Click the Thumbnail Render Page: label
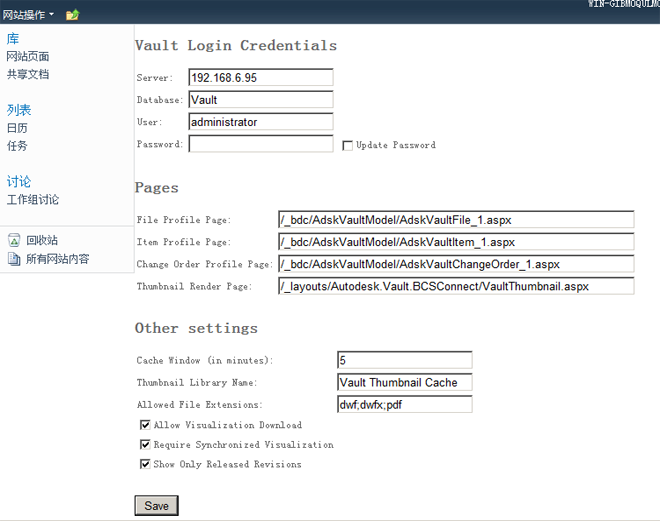The width and height of the screenshot is (660, 521). (x=194, y=287)
